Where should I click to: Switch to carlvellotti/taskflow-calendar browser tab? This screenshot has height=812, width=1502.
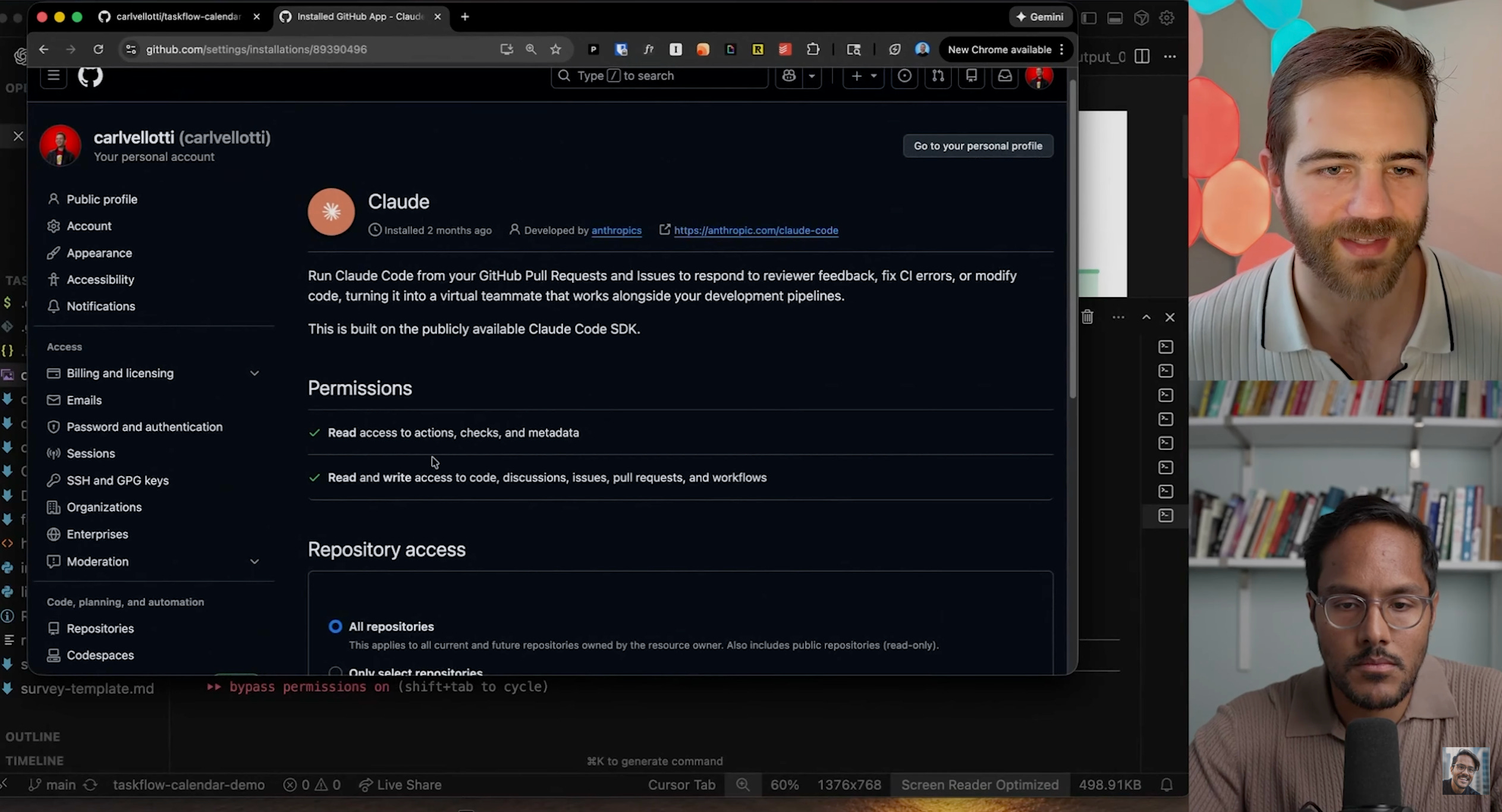(178, 17)
